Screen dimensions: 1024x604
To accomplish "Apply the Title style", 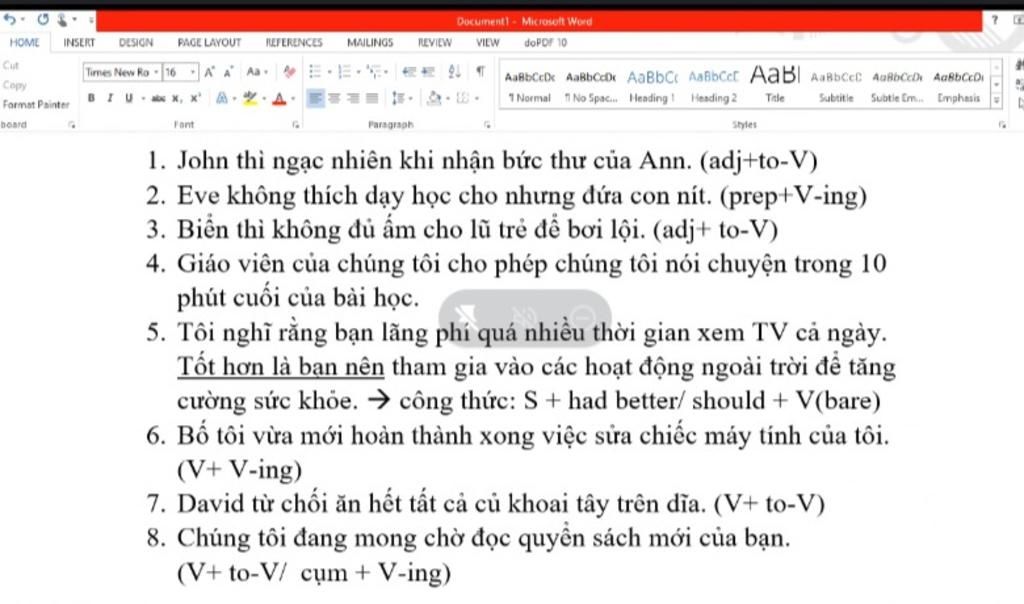I will (x=775, y=86).
